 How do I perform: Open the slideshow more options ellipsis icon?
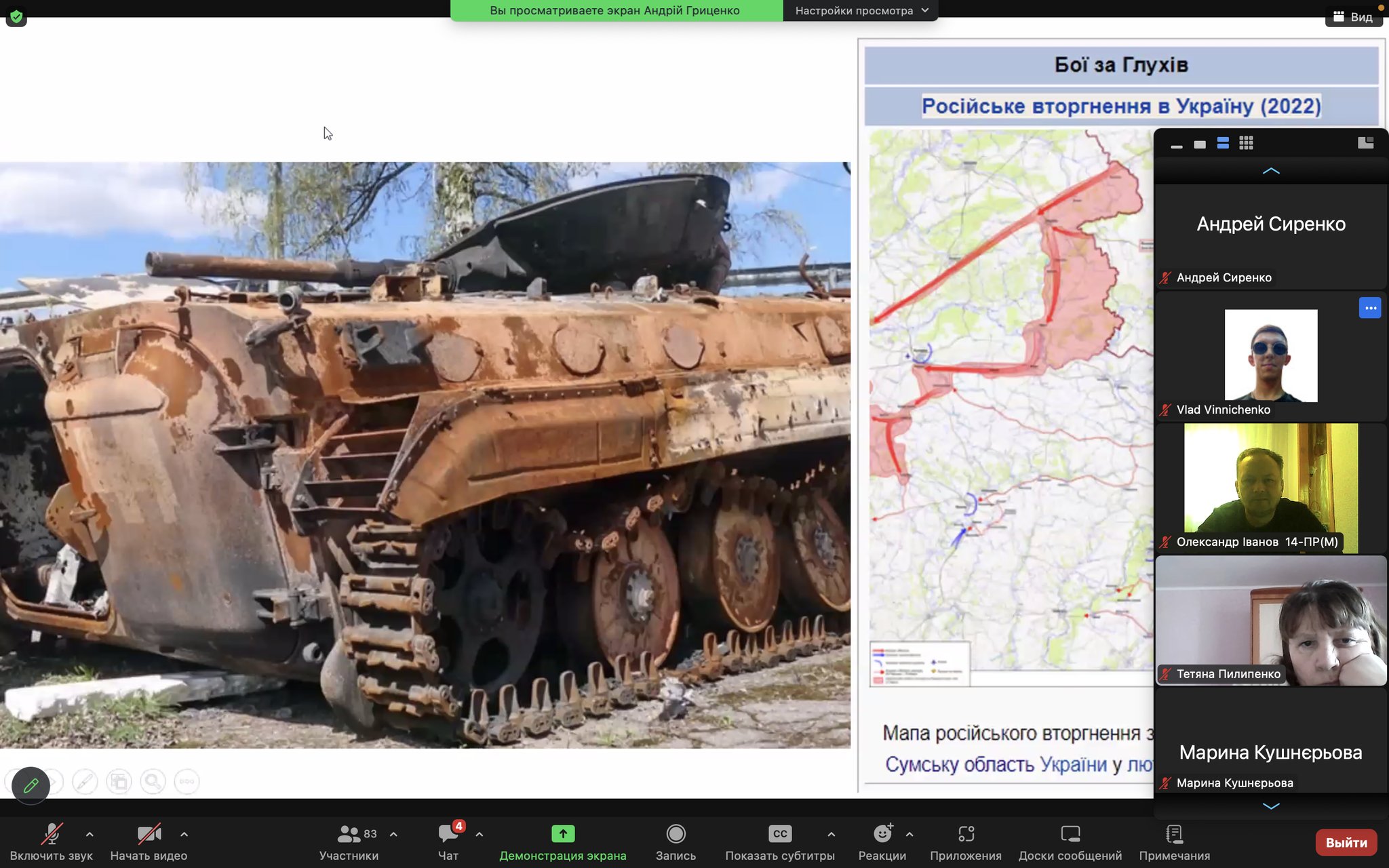click(x=187, y=782)
